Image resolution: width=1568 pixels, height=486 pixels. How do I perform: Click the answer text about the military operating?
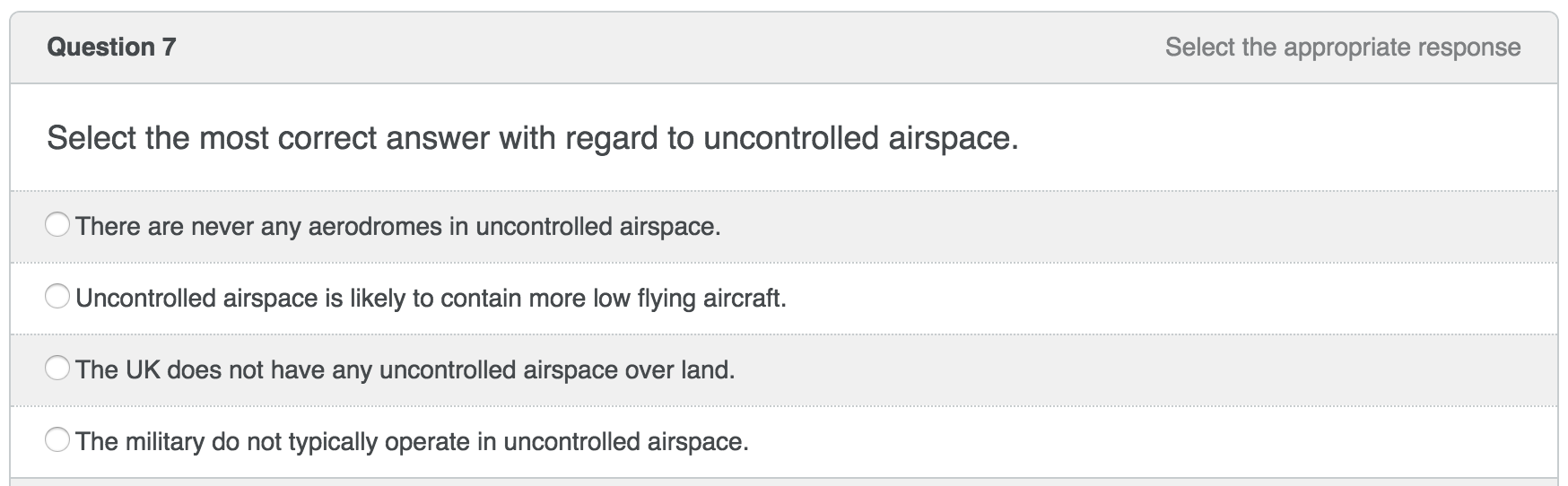412,441
